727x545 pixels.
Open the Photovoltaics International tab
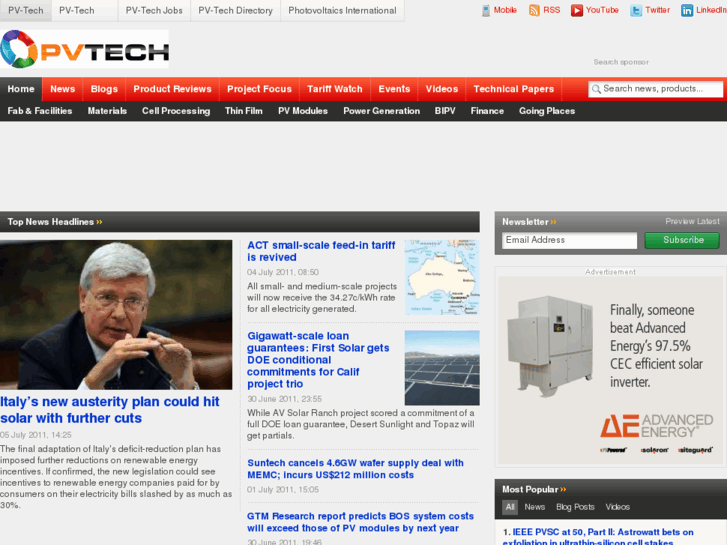[342, 10]
